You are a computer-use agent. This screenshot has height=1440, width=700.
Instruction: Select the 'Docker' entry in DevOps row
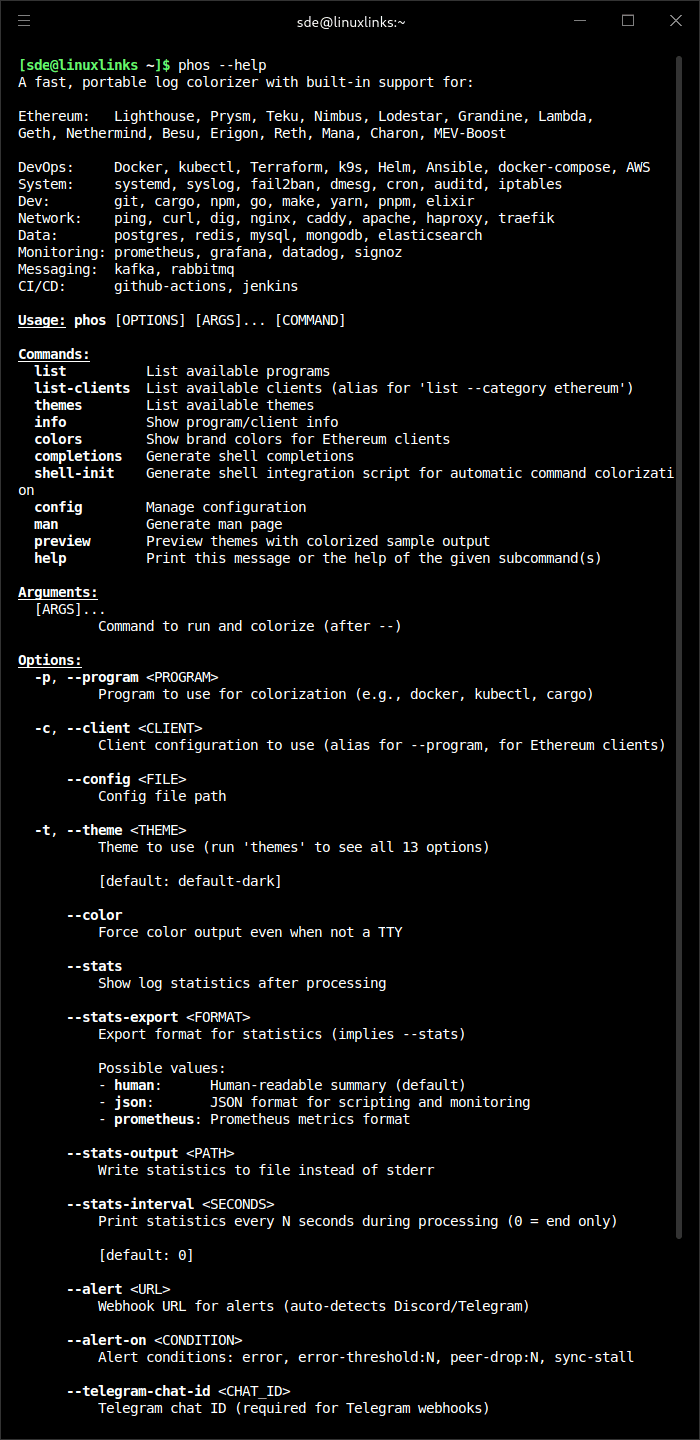pyautogui.click(x=137, y=167)
